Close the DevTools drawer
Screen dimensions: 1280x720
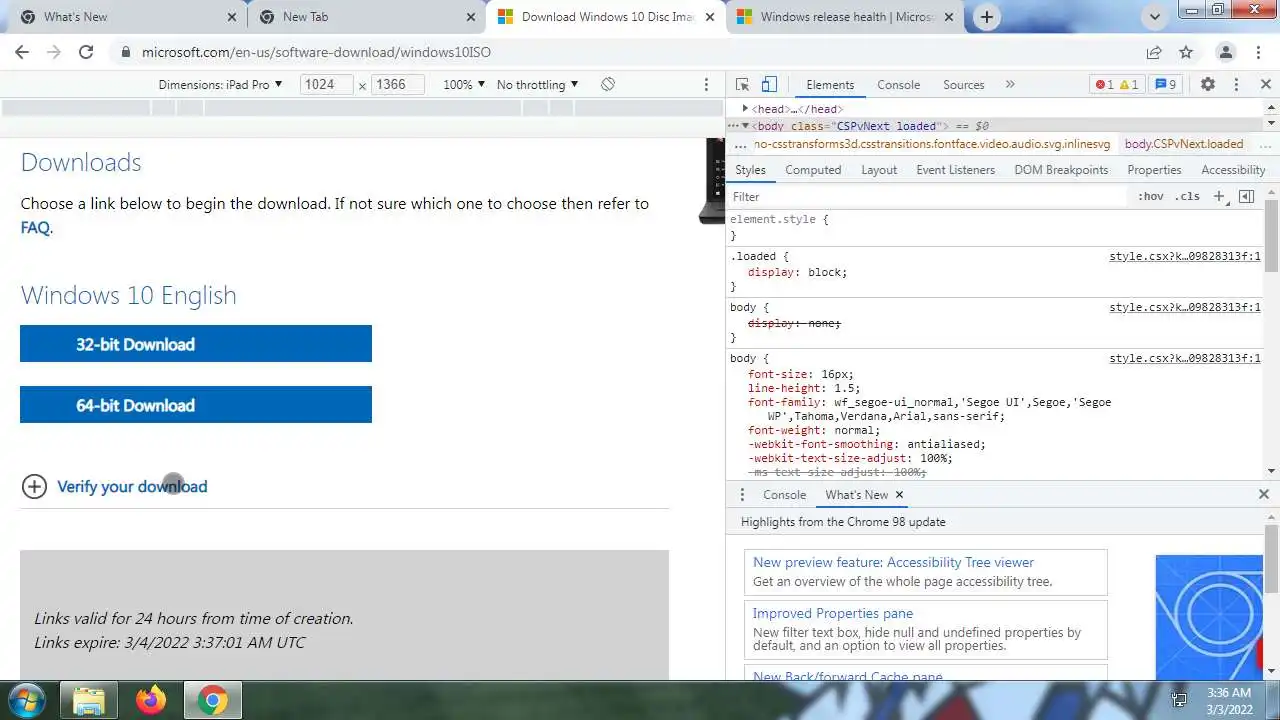(1264, 495)
